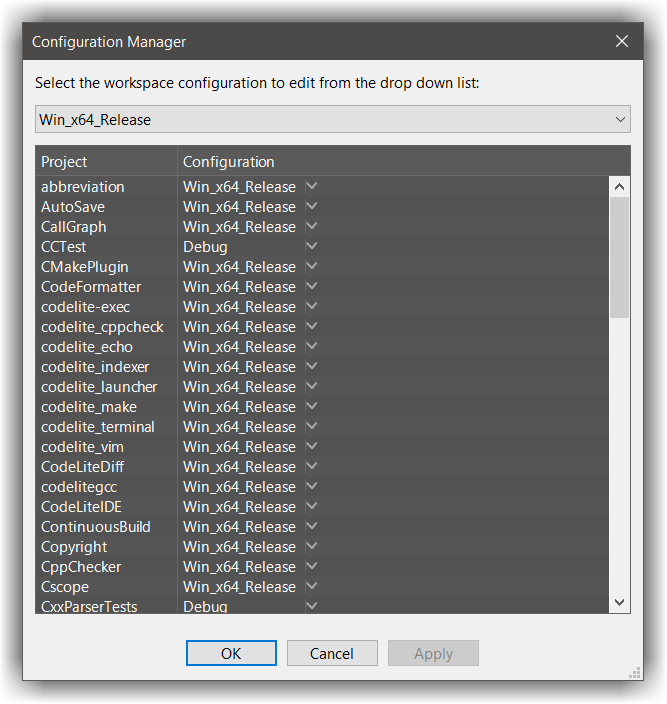Expand the configuration dropdown for codelitegcc

click(x=312, y=486)
